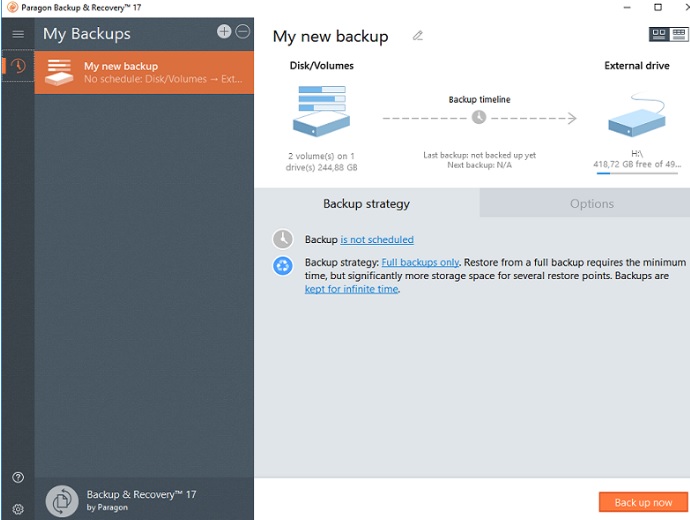Click the Paragon app icon in title bar
The image size is (690, 520).
[12, 7]
